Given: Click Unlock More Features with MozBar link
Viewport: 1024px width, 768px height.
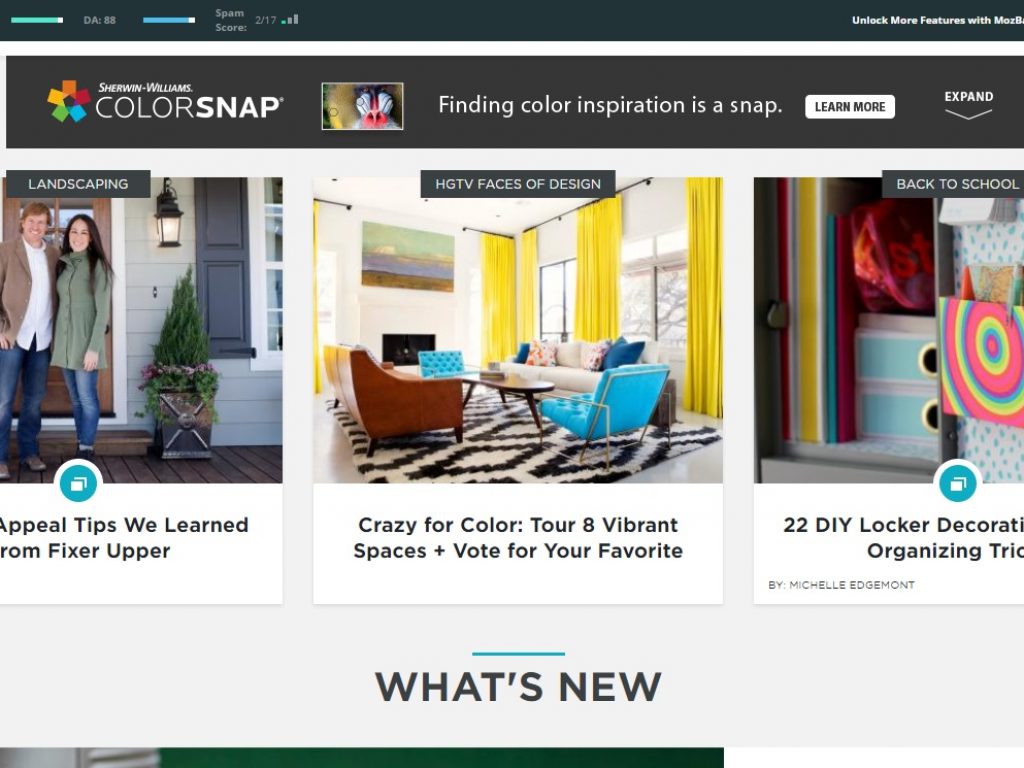Looking at the screenshot, I should [x=938, y=20].
